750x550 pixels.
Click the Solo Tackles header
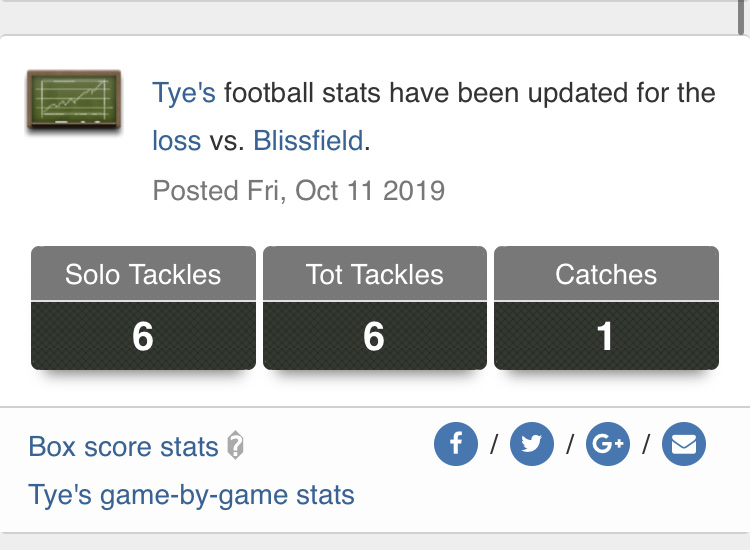pyautogui.click(x=143, y=275)
